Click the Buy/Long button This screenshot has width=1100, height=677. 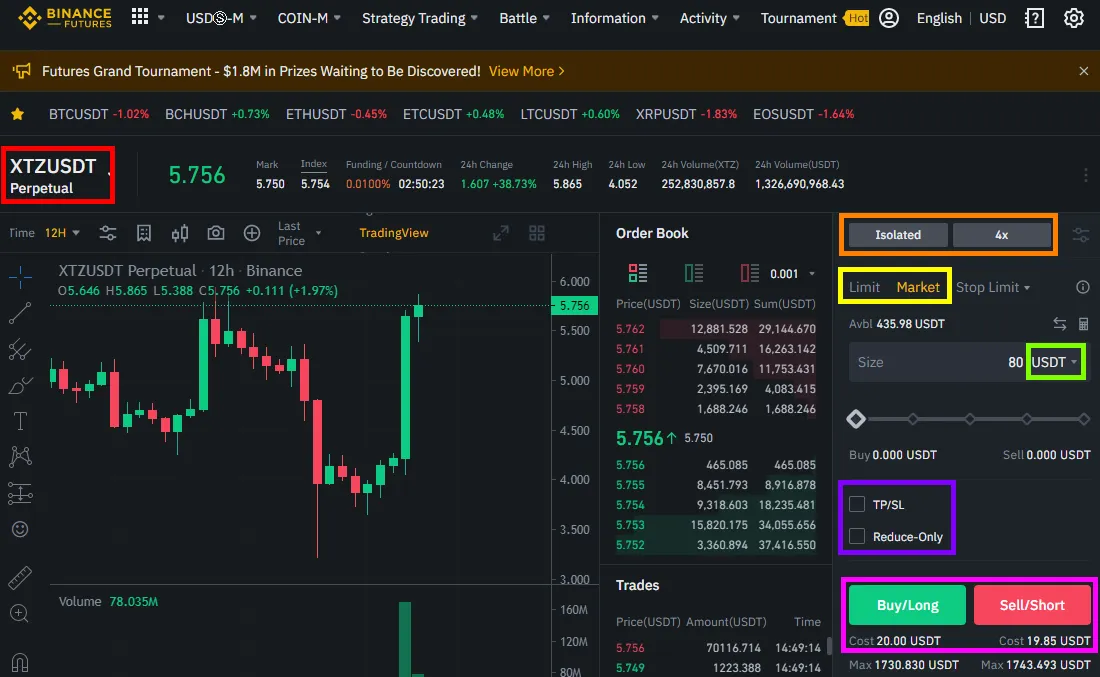click(907, 605)
